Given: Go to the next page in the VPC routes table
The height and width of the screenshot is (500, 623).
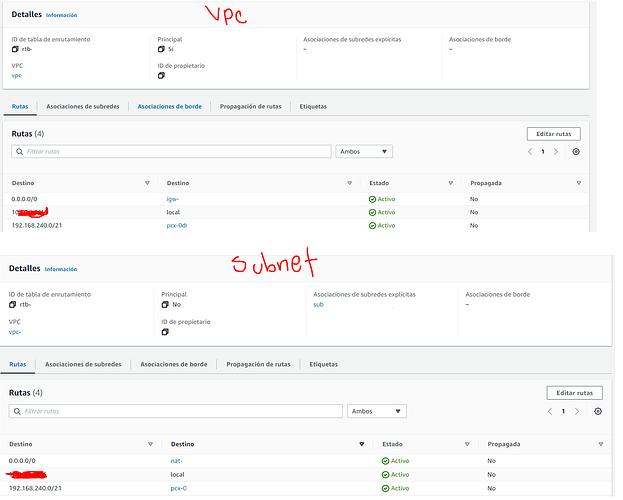Looking at the screenshot, I should 556,152.
